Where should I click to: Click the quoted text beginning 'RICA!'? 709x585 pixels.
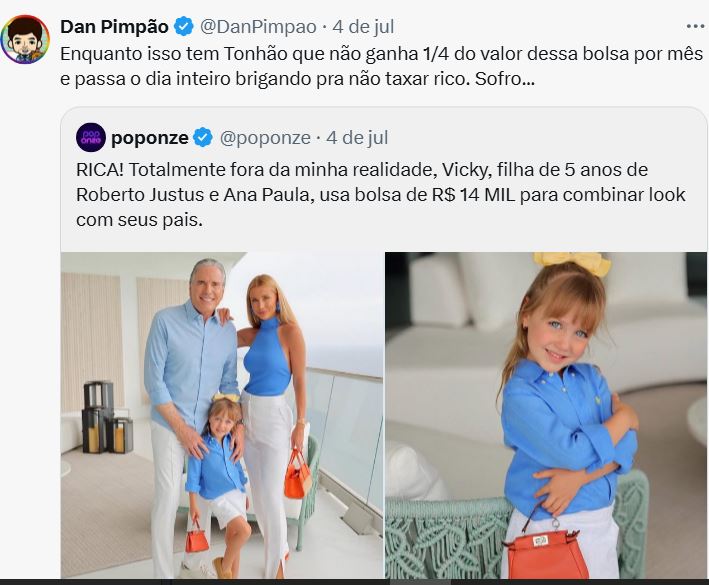point(370,170)
